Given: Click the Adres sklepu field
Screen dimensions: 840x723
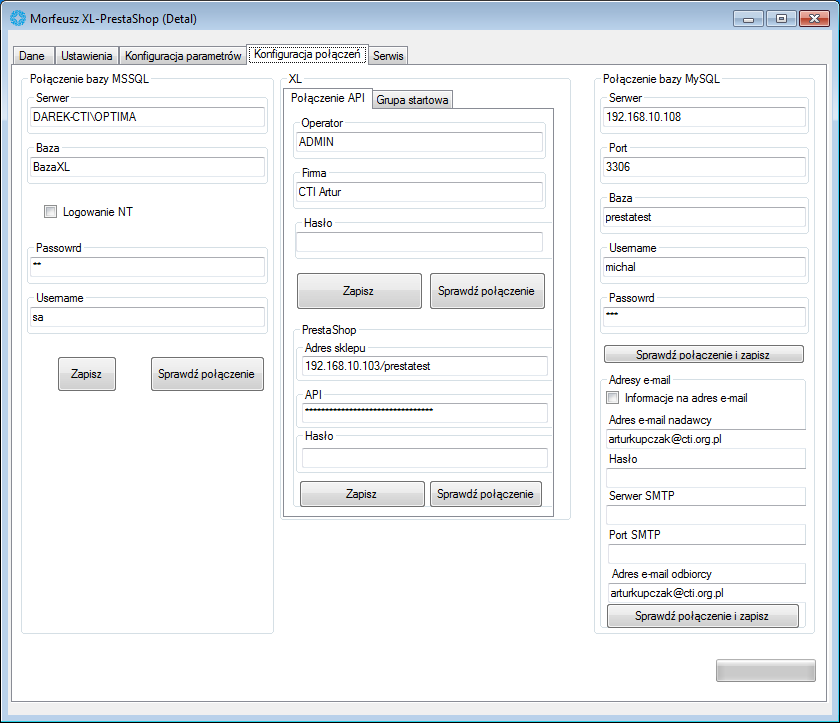Looking at the screenshot, I should [424, 366].
